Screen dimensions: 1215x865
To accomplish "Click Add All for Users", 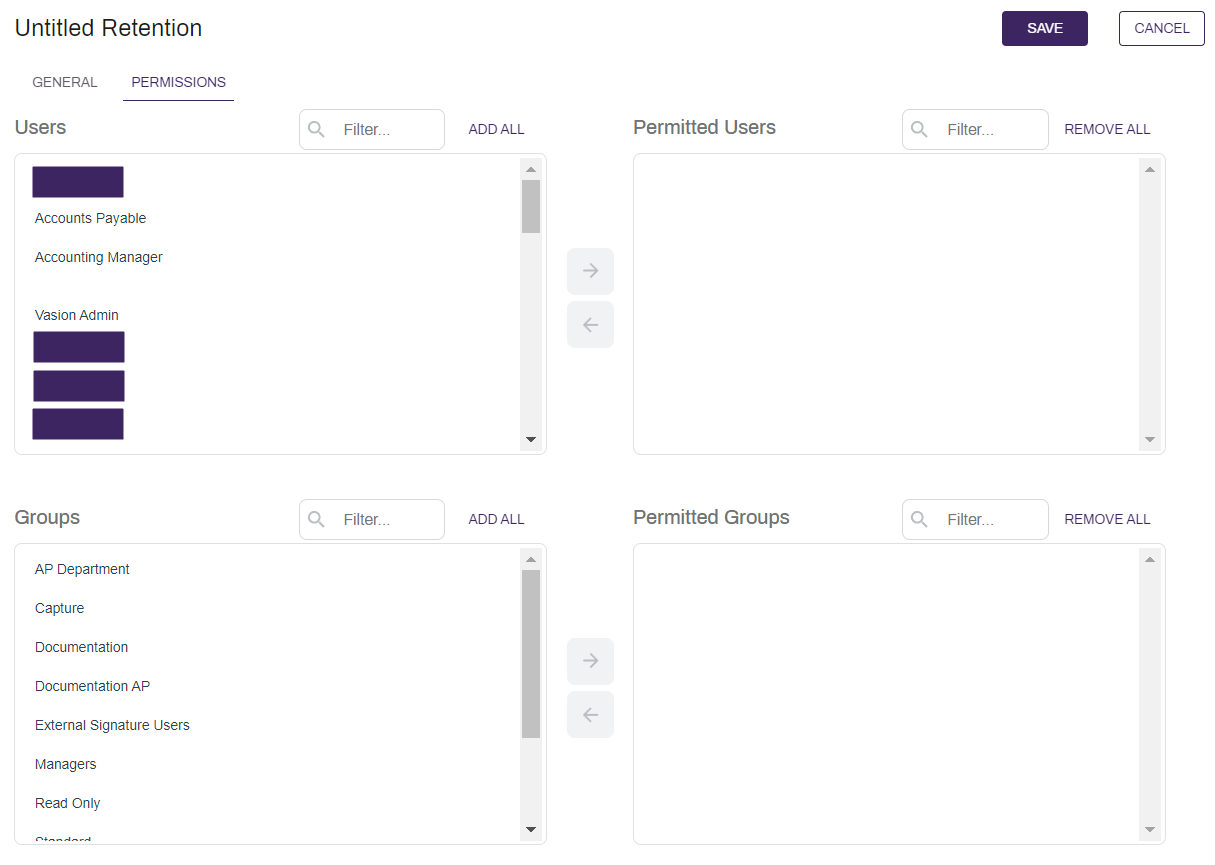I will click(x=496, y=129).
